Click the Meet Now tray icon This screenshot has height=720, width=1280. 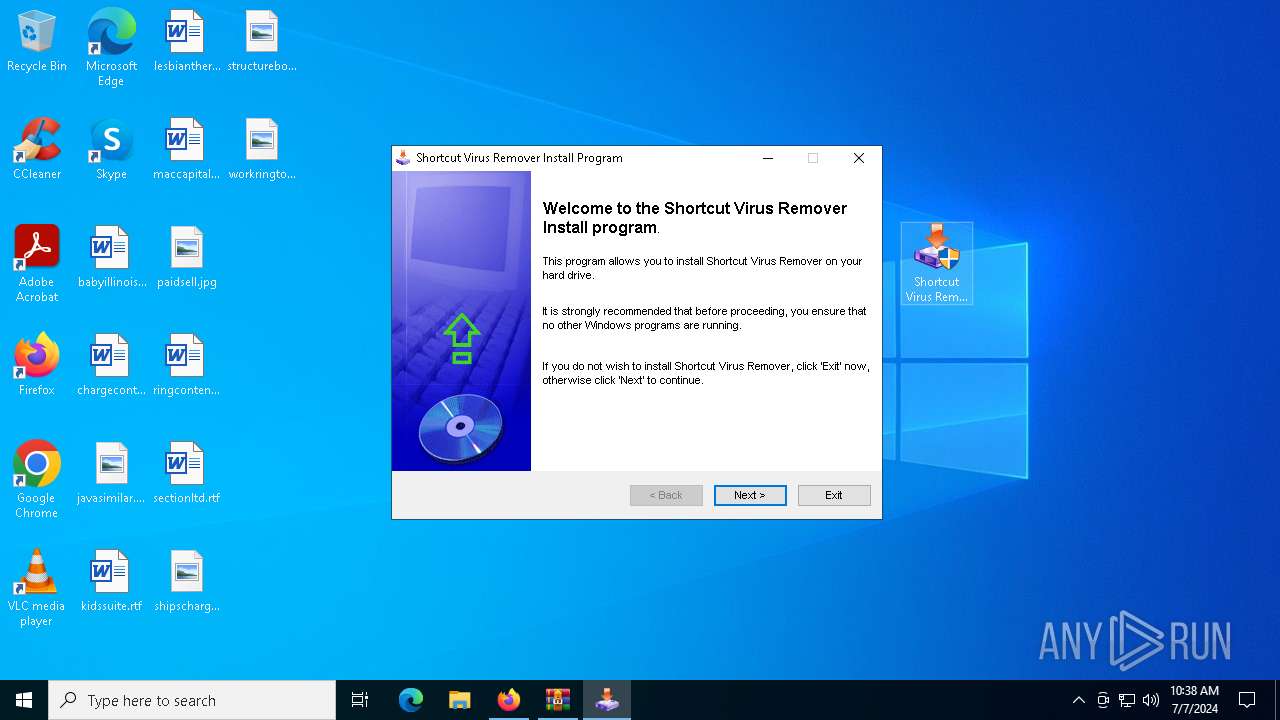[x=1103, y=700]
